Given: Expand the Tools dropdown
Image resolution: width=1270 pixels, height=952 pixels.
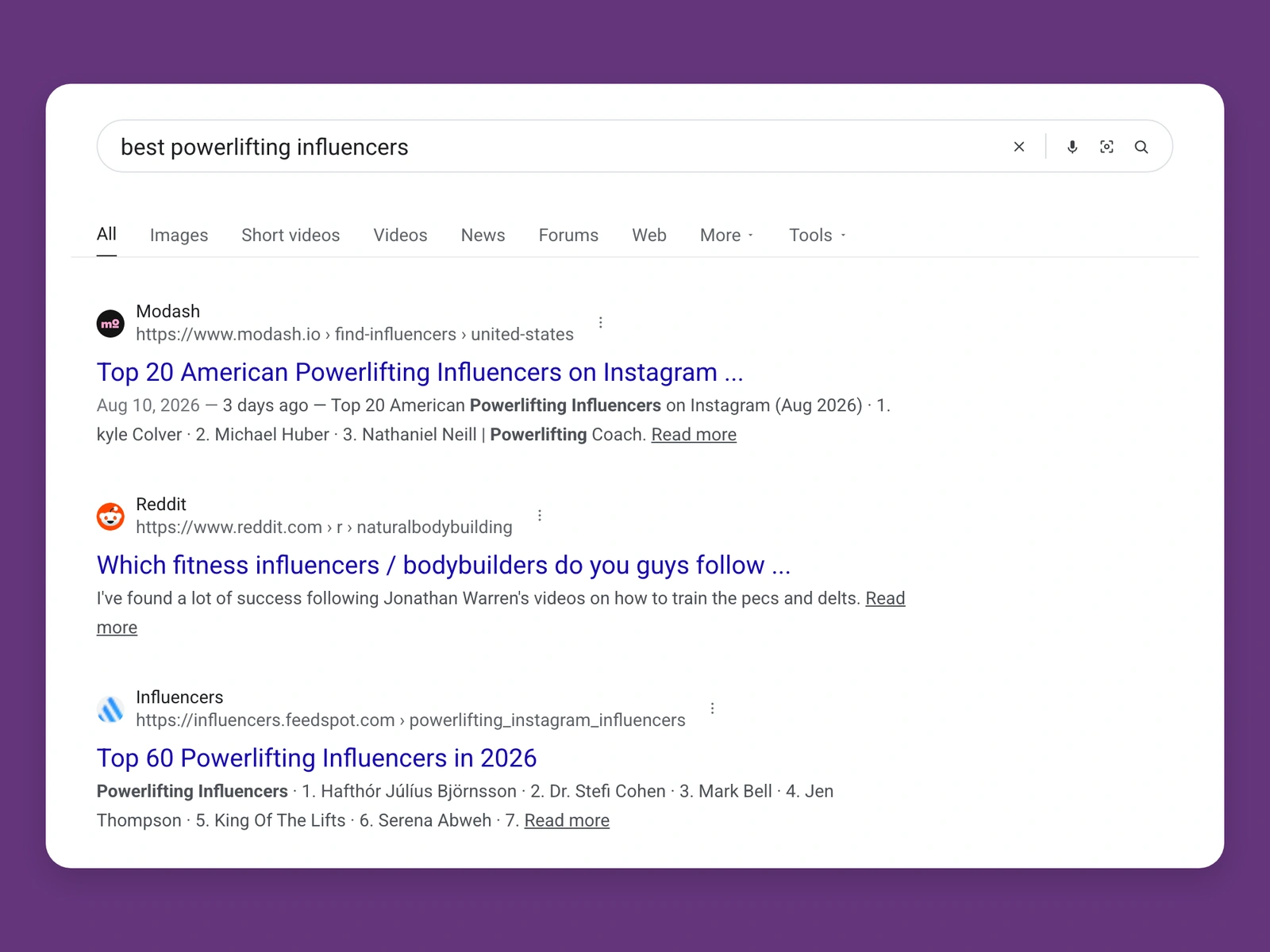Looking at the screenshot, I should pos(818,236).
